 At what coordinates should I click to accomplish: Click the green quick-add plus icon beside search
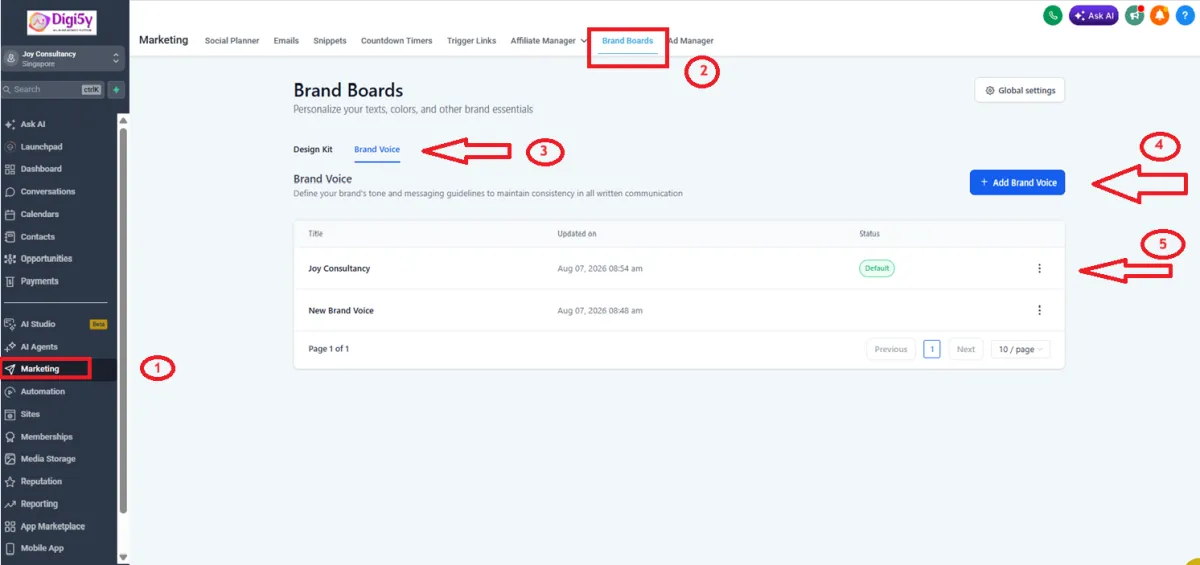coord(116,89)
